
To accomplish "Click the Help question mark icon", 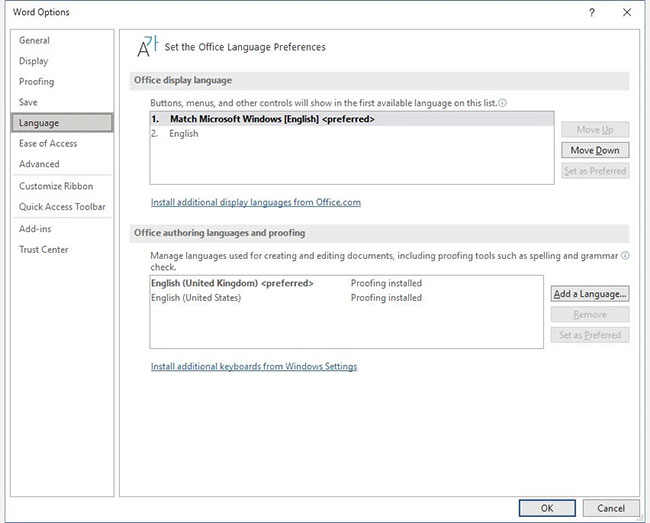I will (x=592, y=12).
